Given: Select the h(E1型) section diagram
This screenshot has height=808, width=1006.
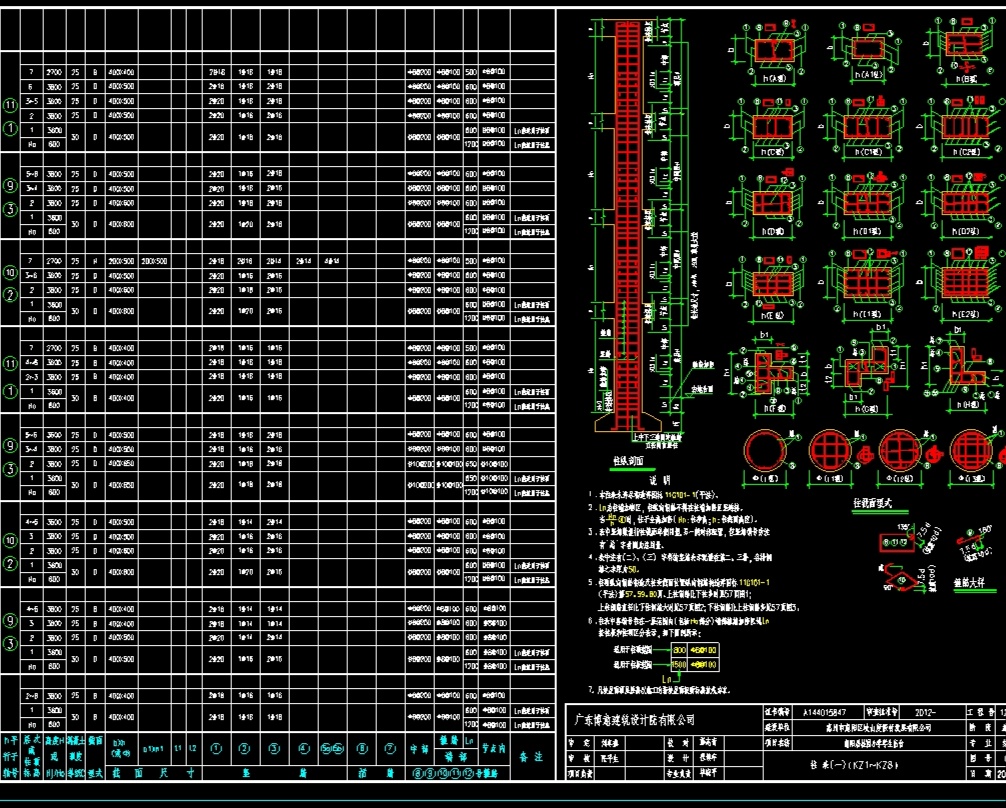Looking at the screenshot, I should (x=866, y=284).
